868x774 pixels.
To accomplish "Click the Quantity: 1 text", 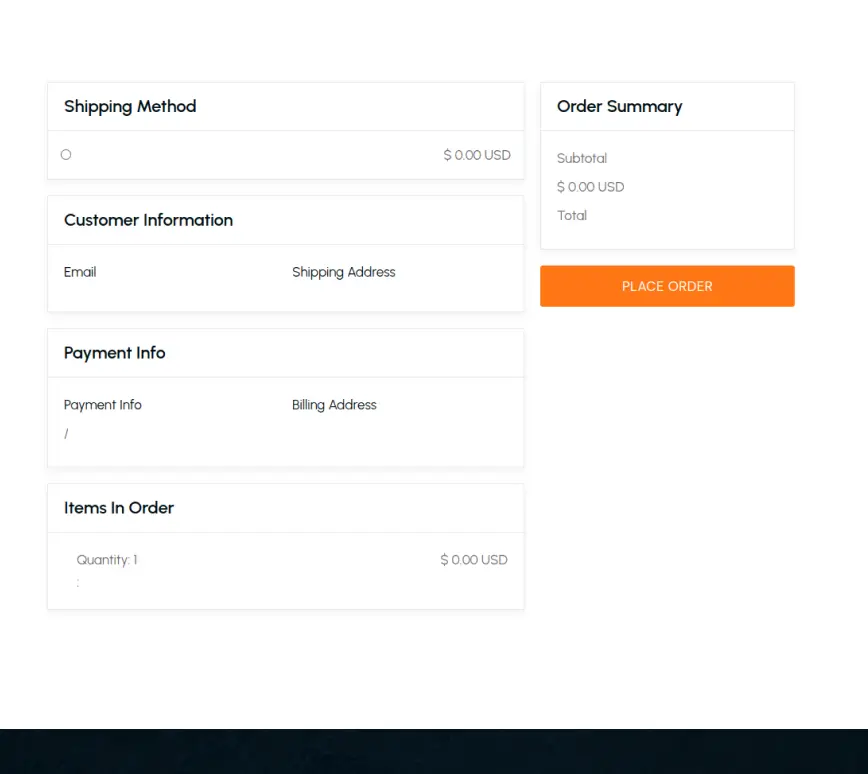I will (107, 559).
